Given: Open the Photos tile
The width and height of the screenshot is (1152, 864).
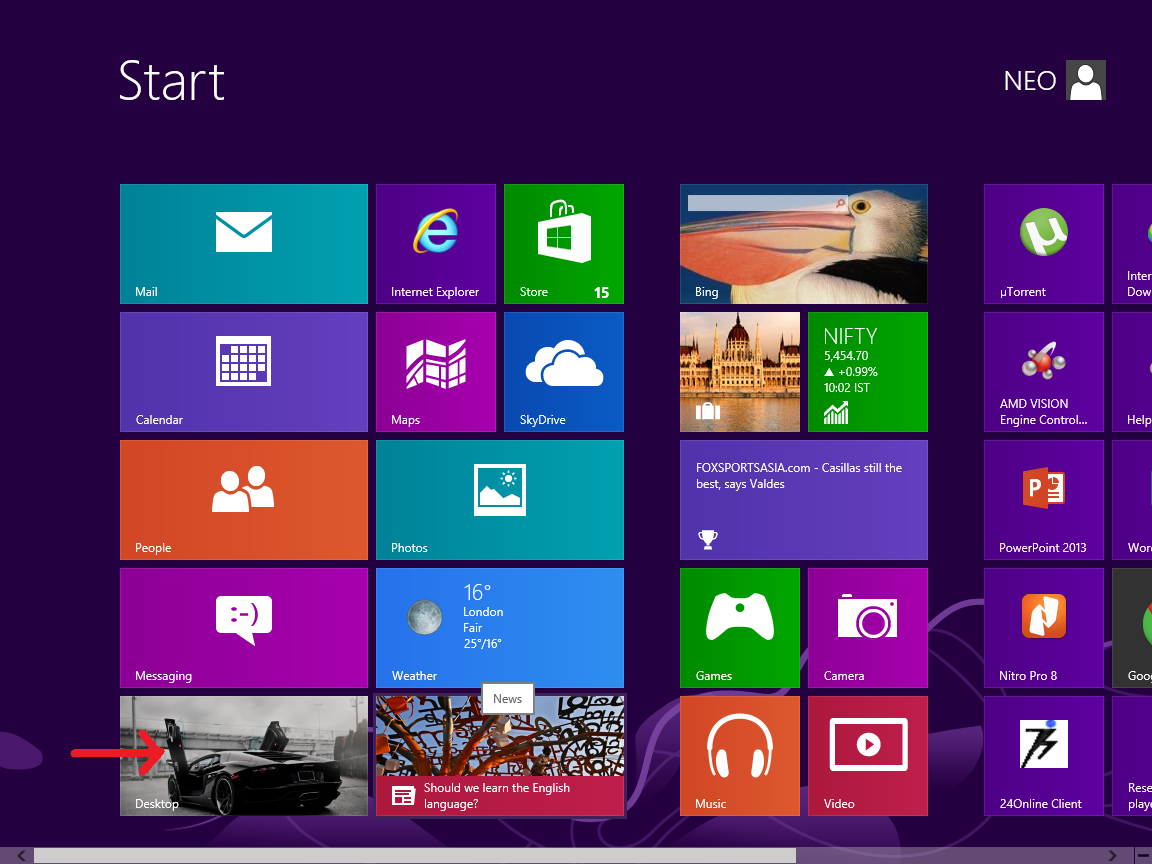Looking at the screenshot, I should [500, 500].
